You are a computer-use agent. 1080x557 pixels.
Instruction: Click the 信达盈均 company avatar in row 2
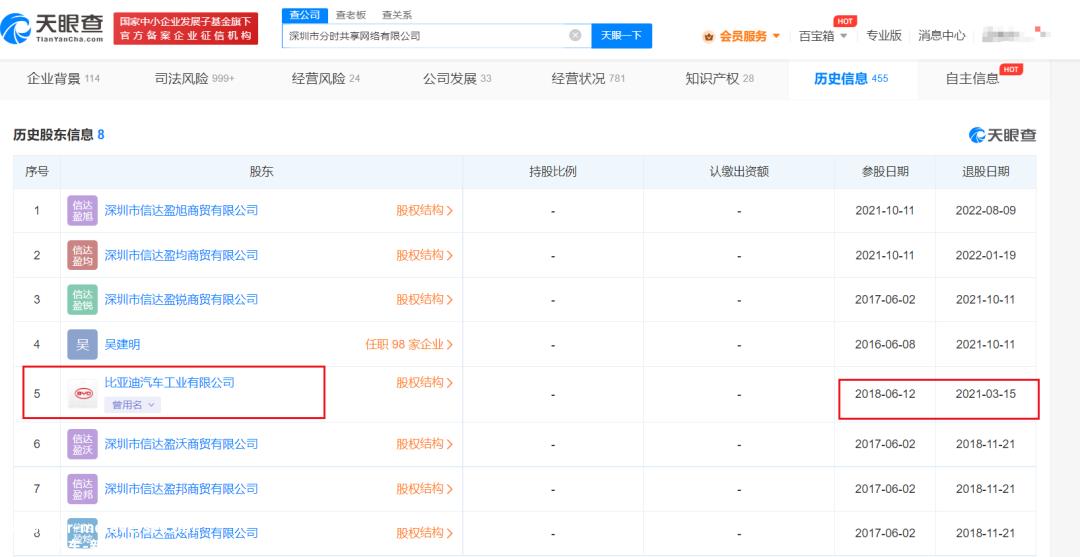click(x=83, y=255)
